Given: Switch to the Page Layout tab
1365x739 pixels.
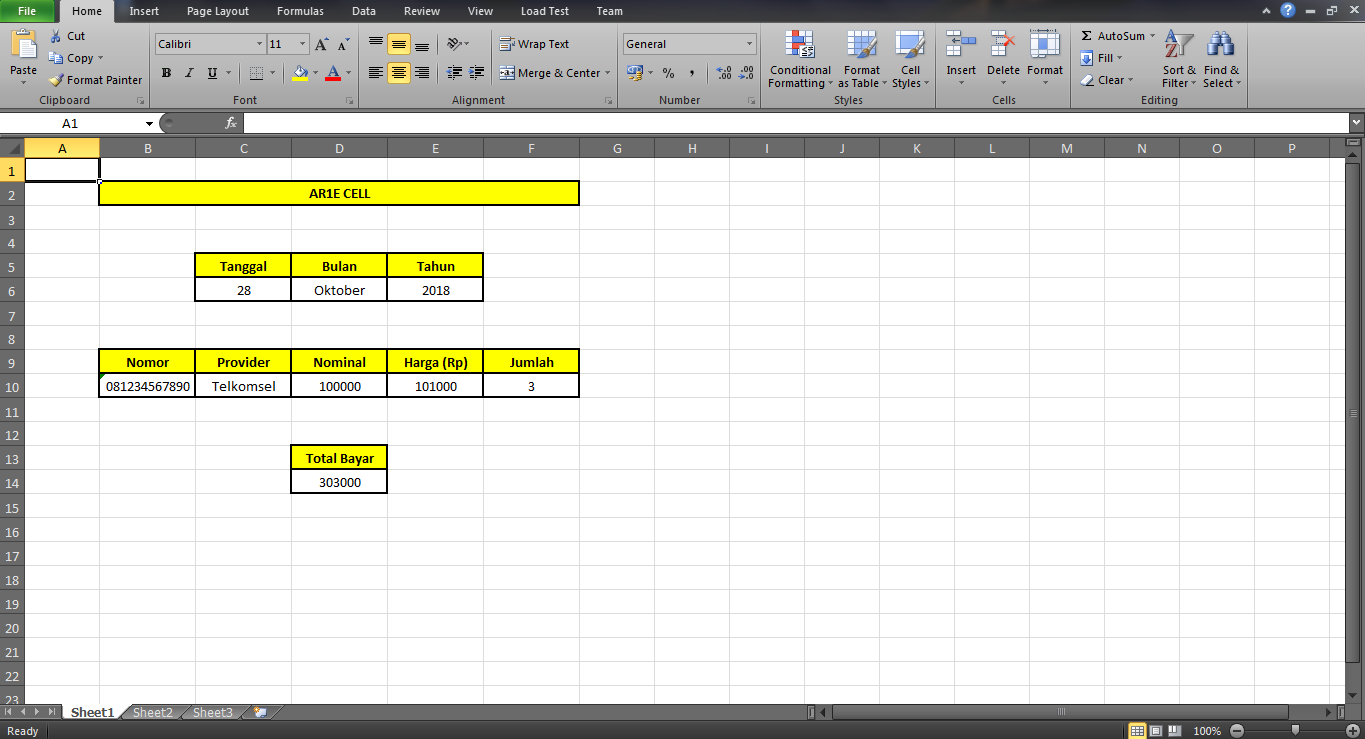Looking at the screenshot, I should (x=218, y=11).
